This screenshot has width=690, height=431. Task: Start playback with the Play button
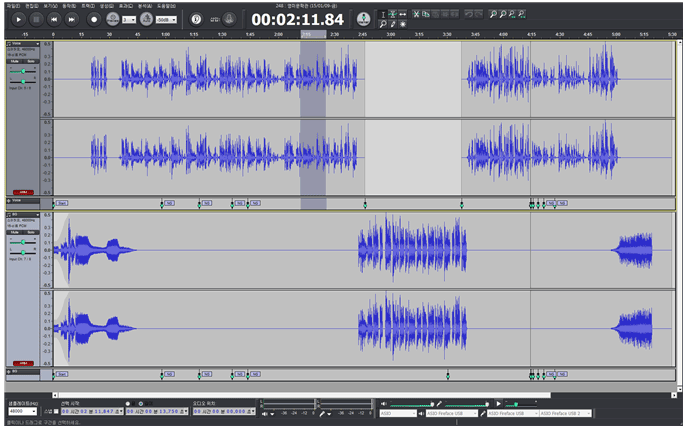click(18, 19)
